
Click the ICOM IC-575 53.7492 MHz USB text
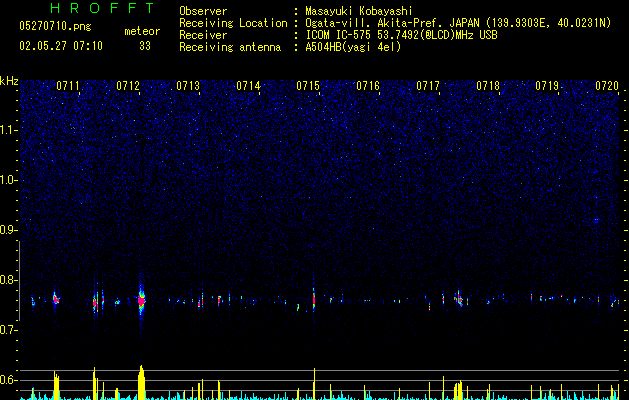[401, 35]
